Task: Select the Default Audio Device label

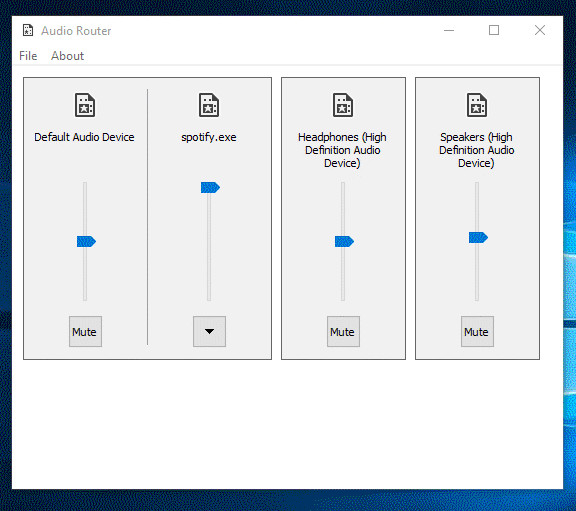Action: [x=84, y=137]
